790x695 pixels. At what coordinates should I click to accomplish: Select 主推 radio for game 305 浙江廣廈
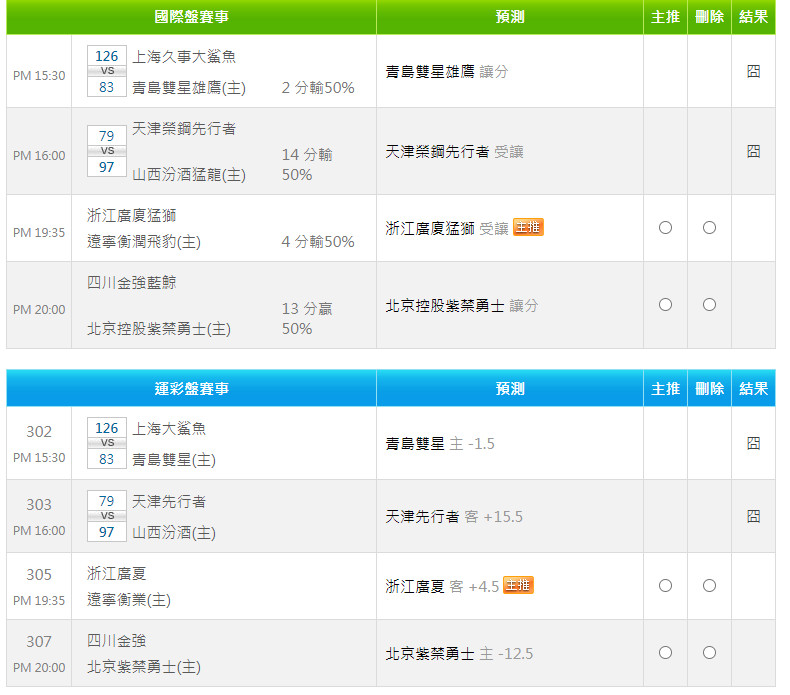(x=665, y=586)
